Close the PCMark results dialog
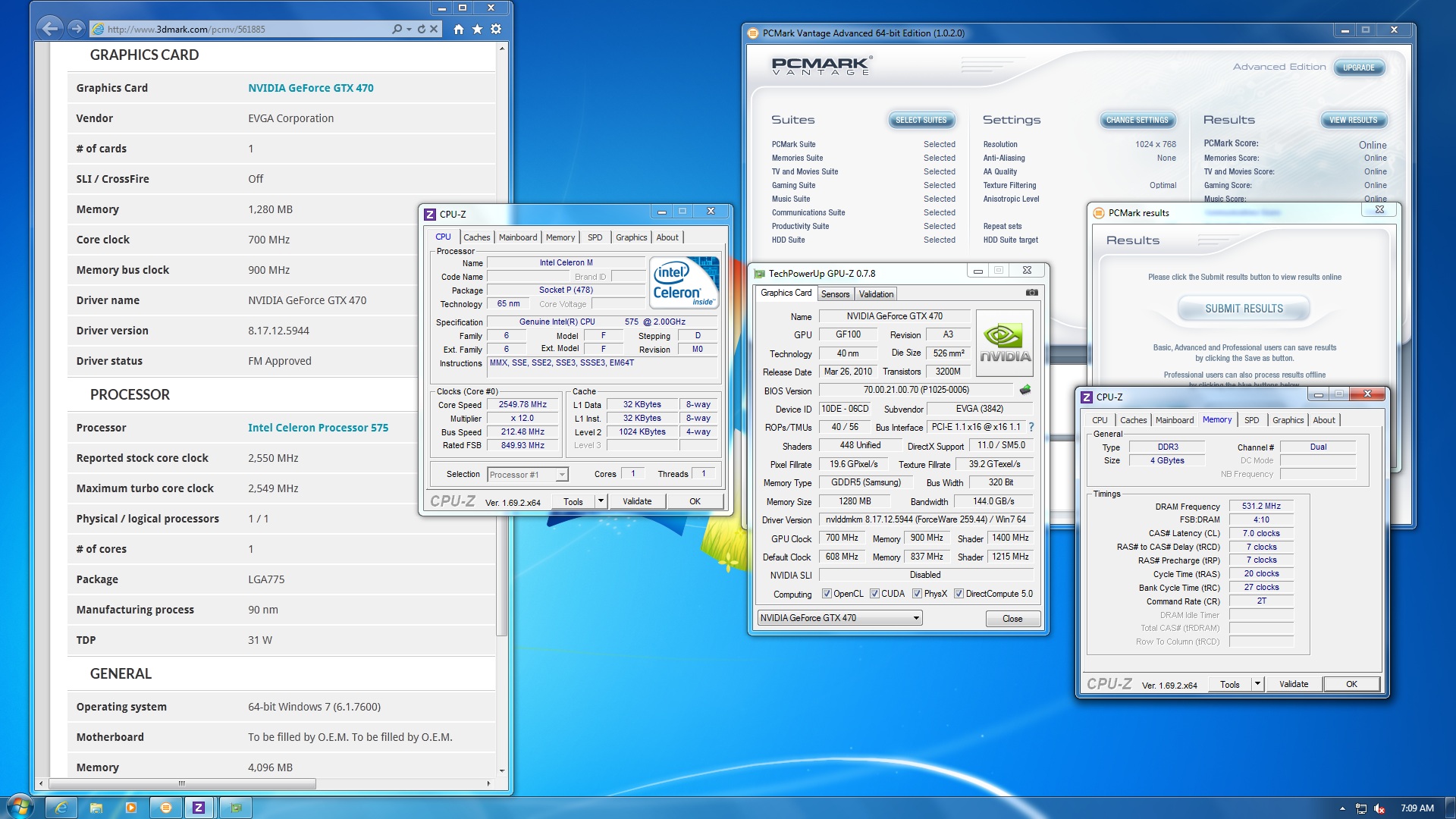The height and width of the screenshot is (819, 1456). (x=1379, y=210)
